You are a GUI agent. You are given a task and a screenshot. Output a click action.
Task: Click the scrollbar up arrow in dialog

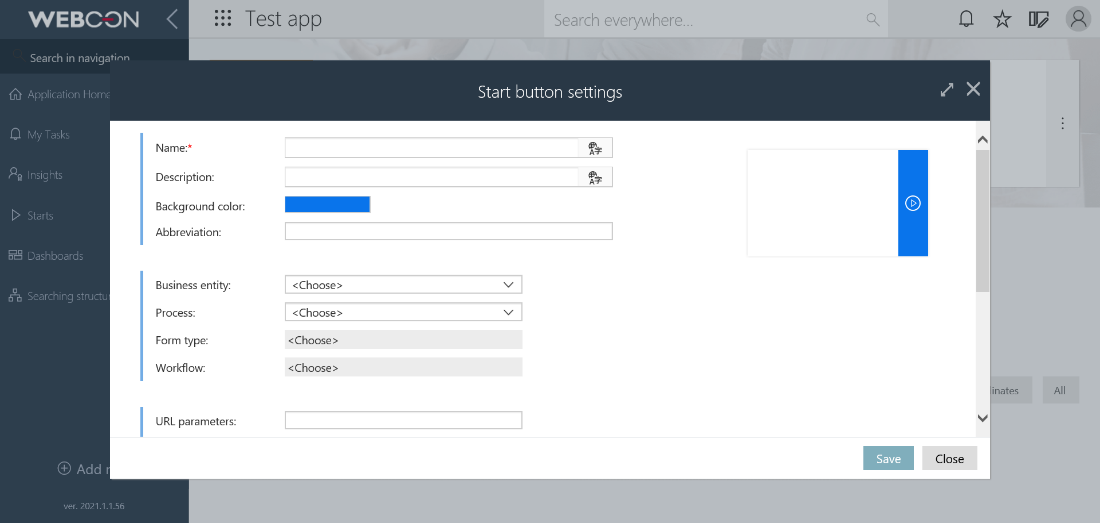pos(982,140)
